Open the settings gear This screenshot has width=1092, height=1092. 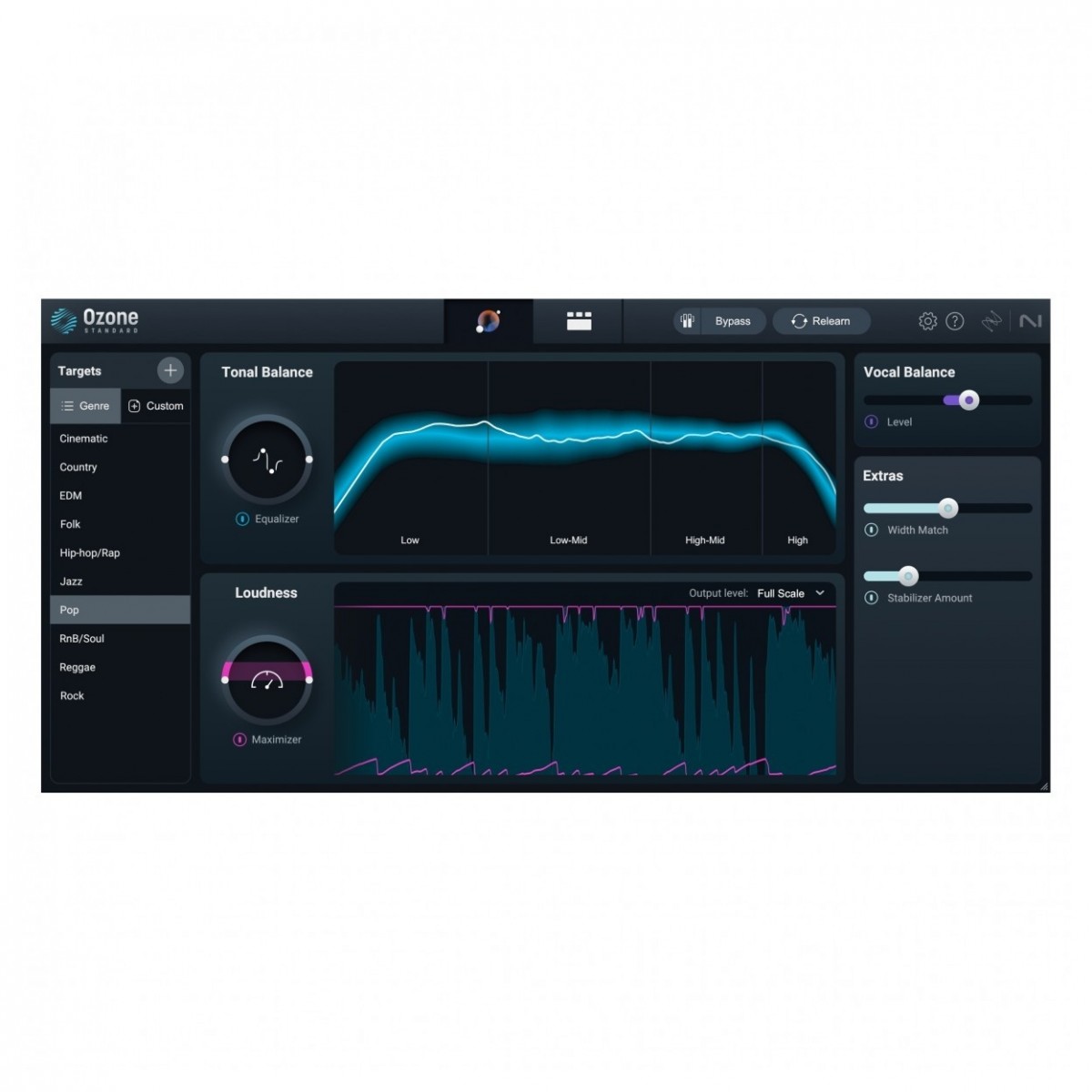click(x=927, y=321)
